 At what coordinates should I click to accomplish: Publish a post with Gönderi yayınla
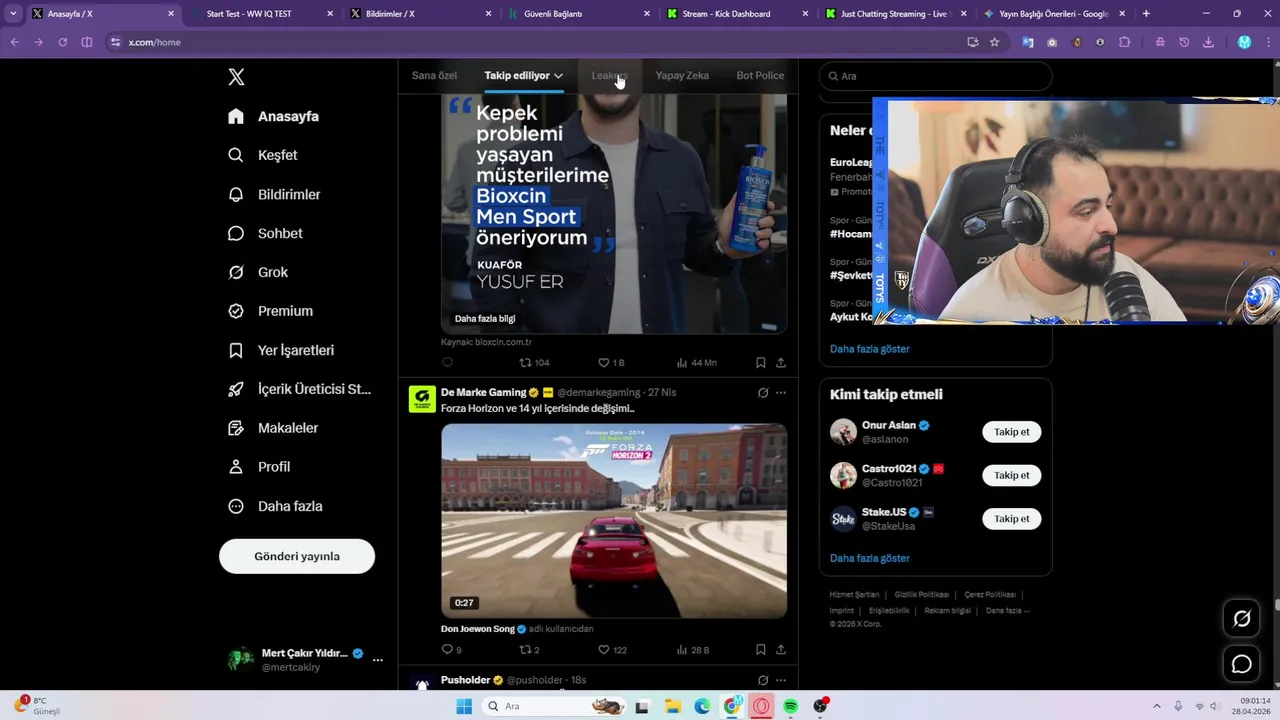tap(297, 556)
